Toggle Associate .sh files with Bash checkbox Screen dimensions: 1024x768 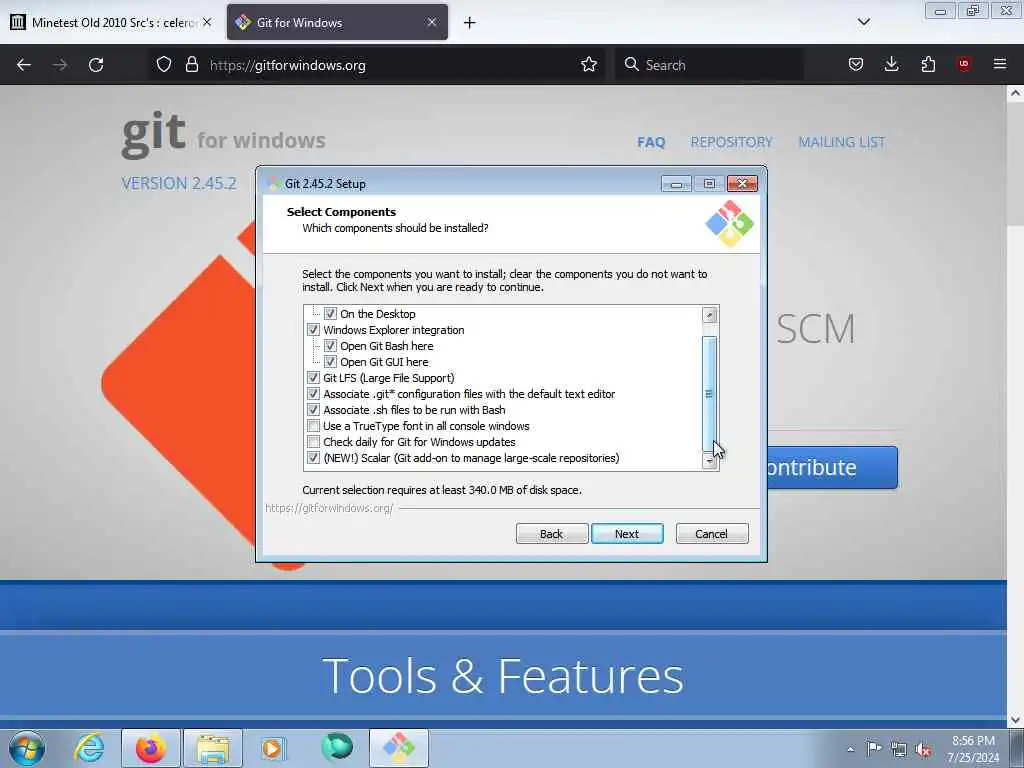tap(313, 410)
